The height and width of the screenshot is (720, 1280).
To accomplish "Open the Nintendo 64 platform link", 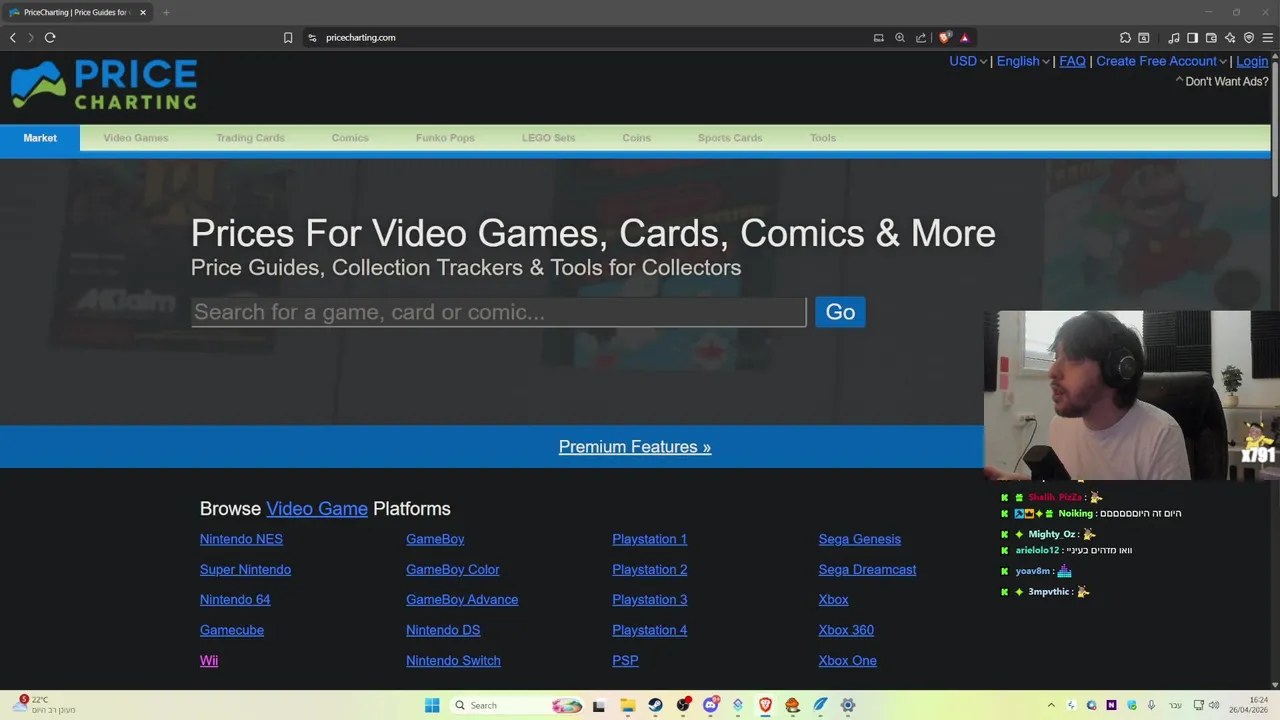I will click(235, 600).
